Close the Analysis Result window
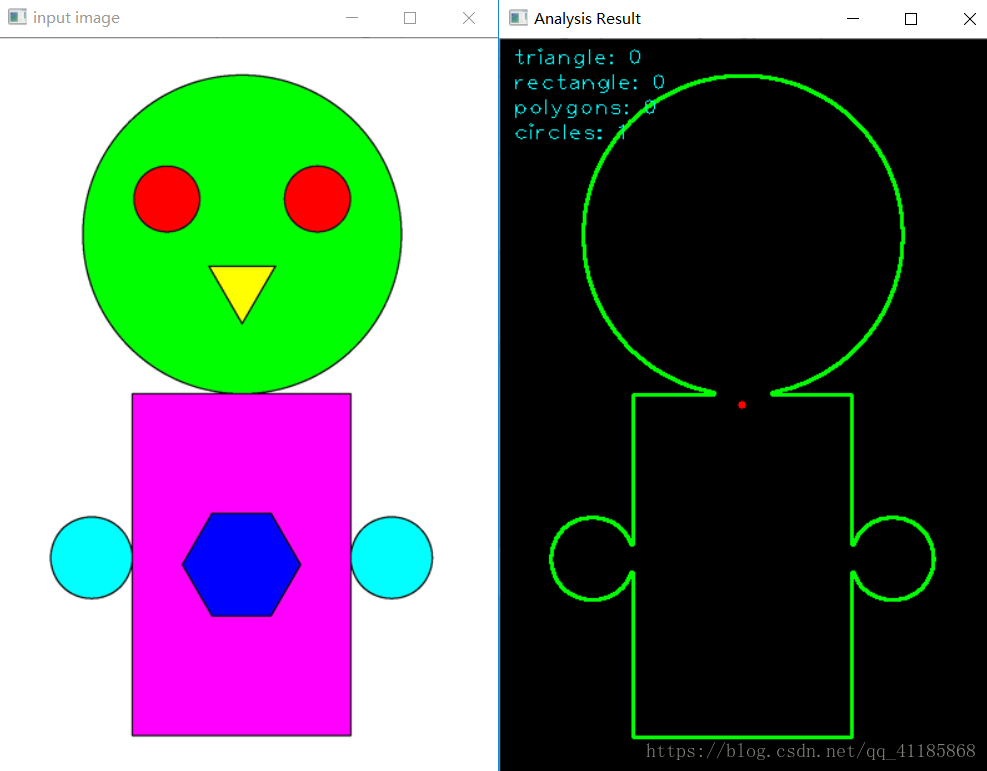 [970, 19]
